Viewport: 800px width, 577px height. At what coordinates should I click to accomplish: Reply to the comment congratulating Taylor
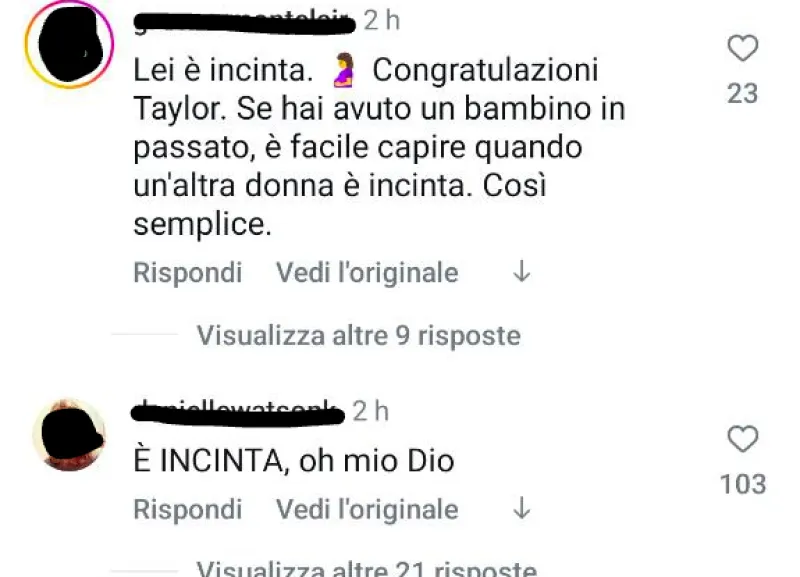coord(188,272)
